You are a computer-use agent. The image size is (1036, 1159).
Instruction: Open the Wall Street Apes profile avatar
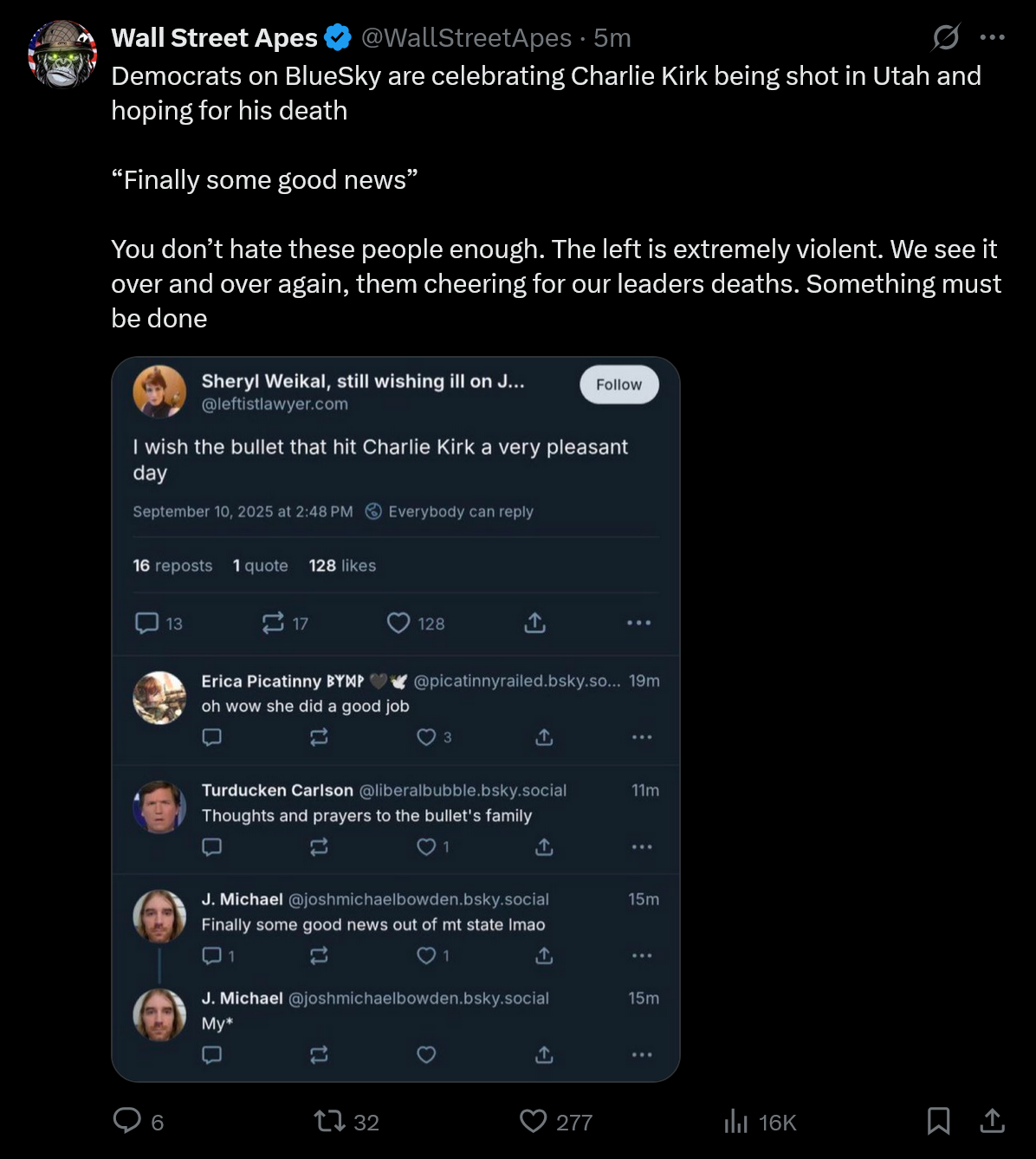pos(62,54)
